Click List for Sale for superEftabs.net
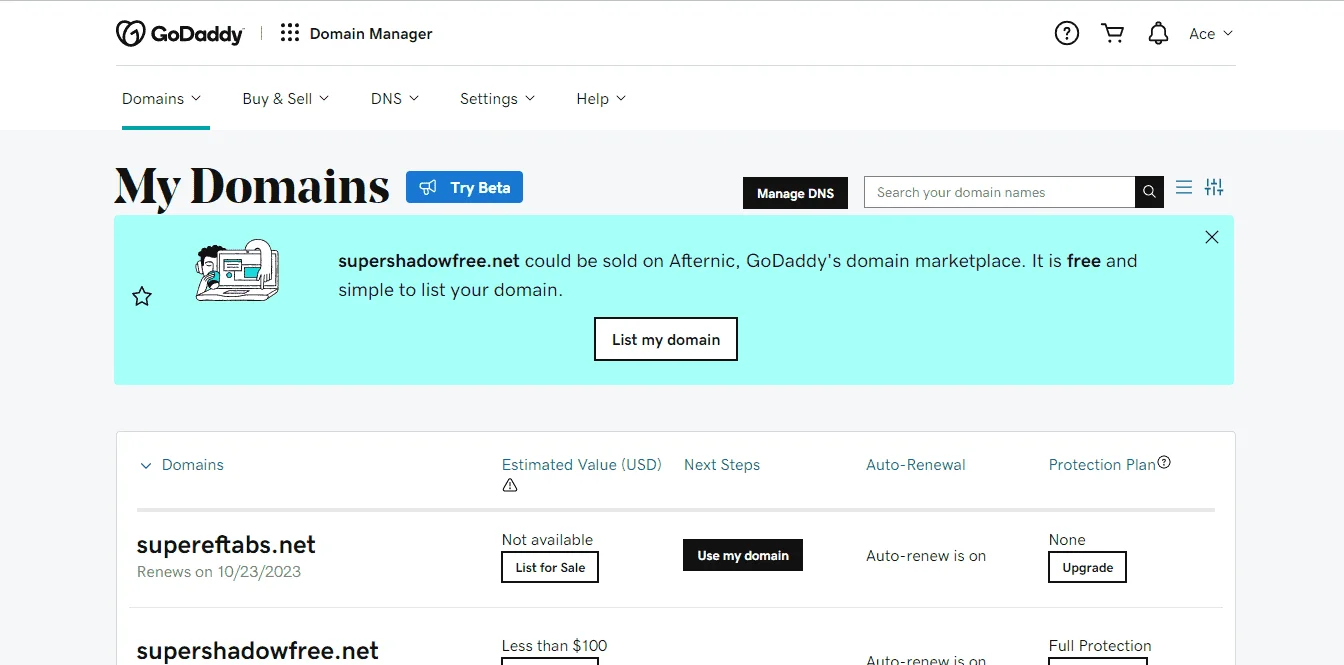 [x=550, y=567]
